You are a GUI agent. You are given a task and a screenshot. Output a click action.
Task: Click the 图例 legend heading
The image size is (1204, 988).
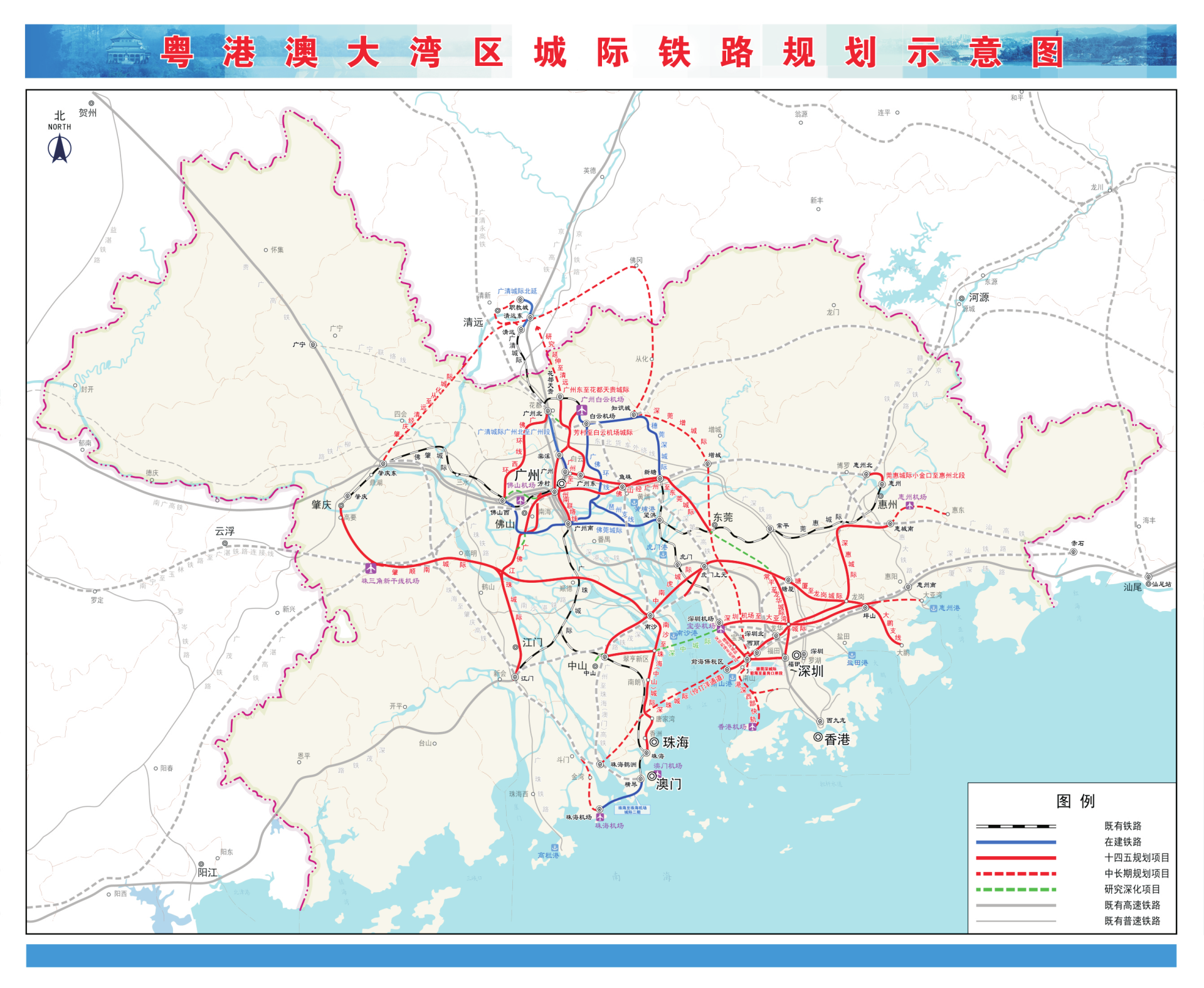pos(1075,801)
